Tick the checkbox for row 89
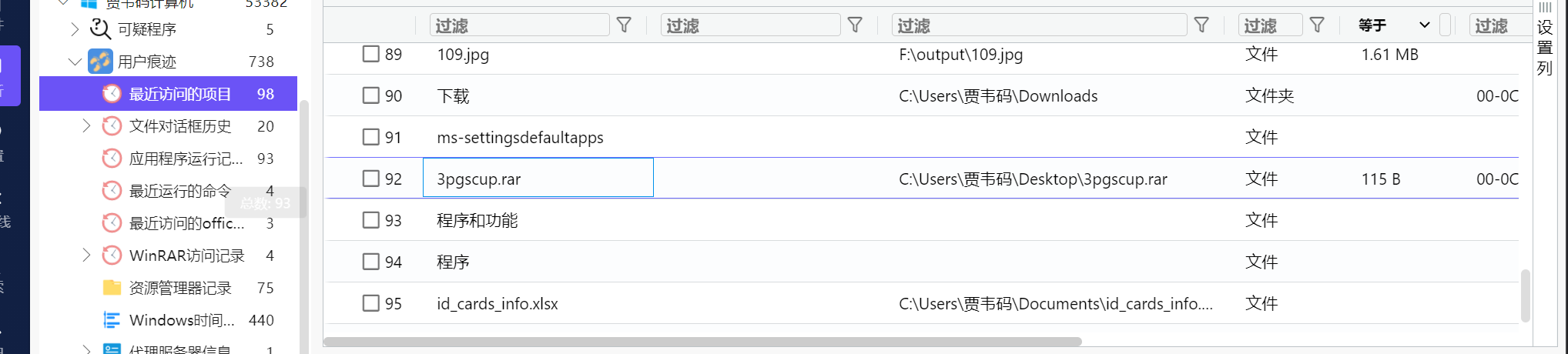 [x=371, y=54]
